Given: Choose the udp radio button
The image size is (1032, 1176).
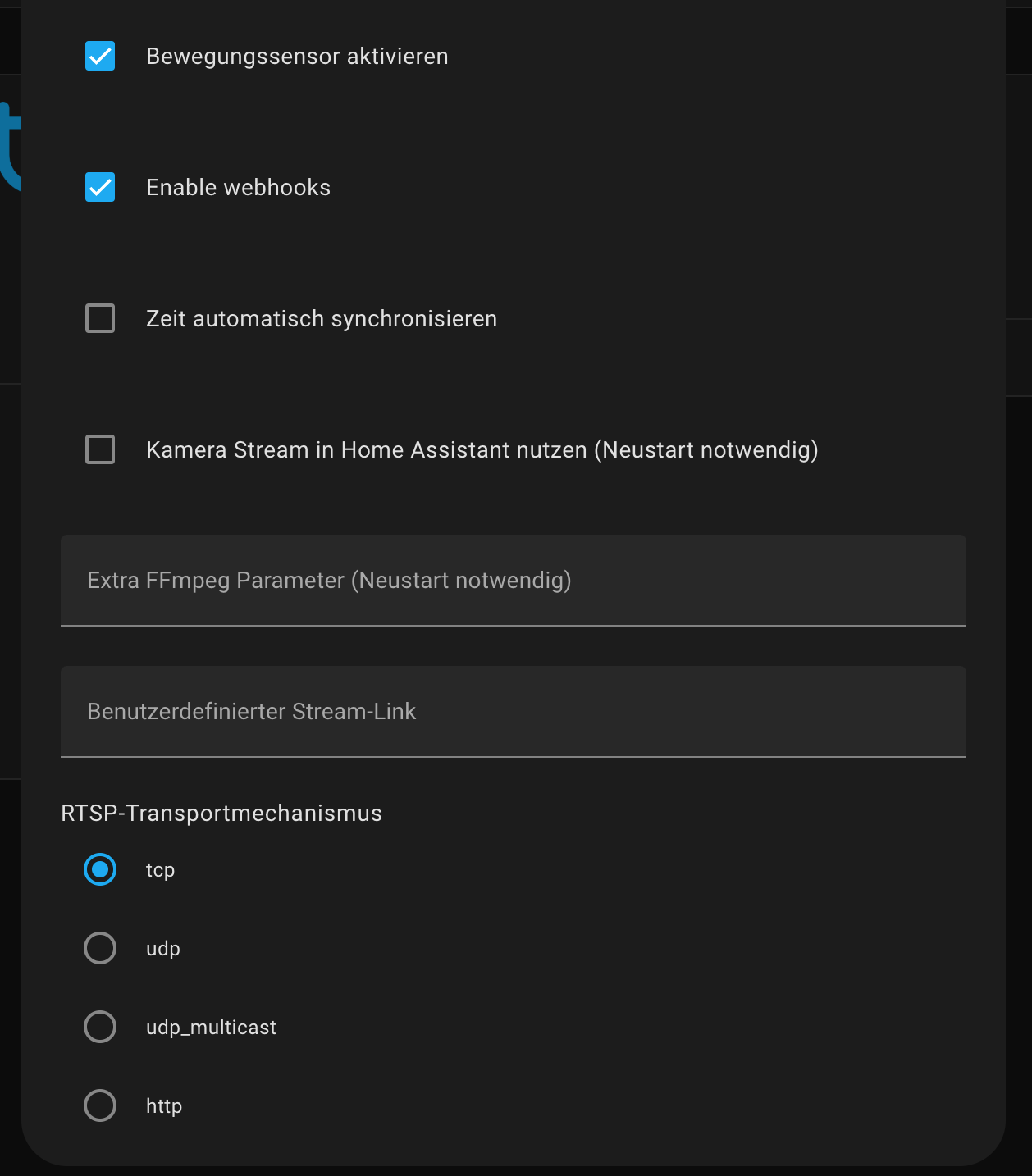Looking at the screenshot, I should click(100, 948).
